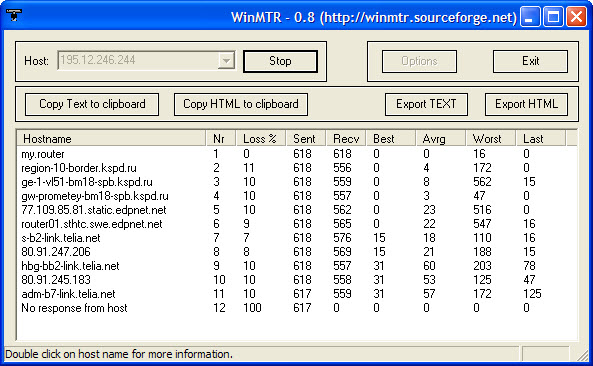Sort by the Last column header
The image size is (593, 366).
541,139
